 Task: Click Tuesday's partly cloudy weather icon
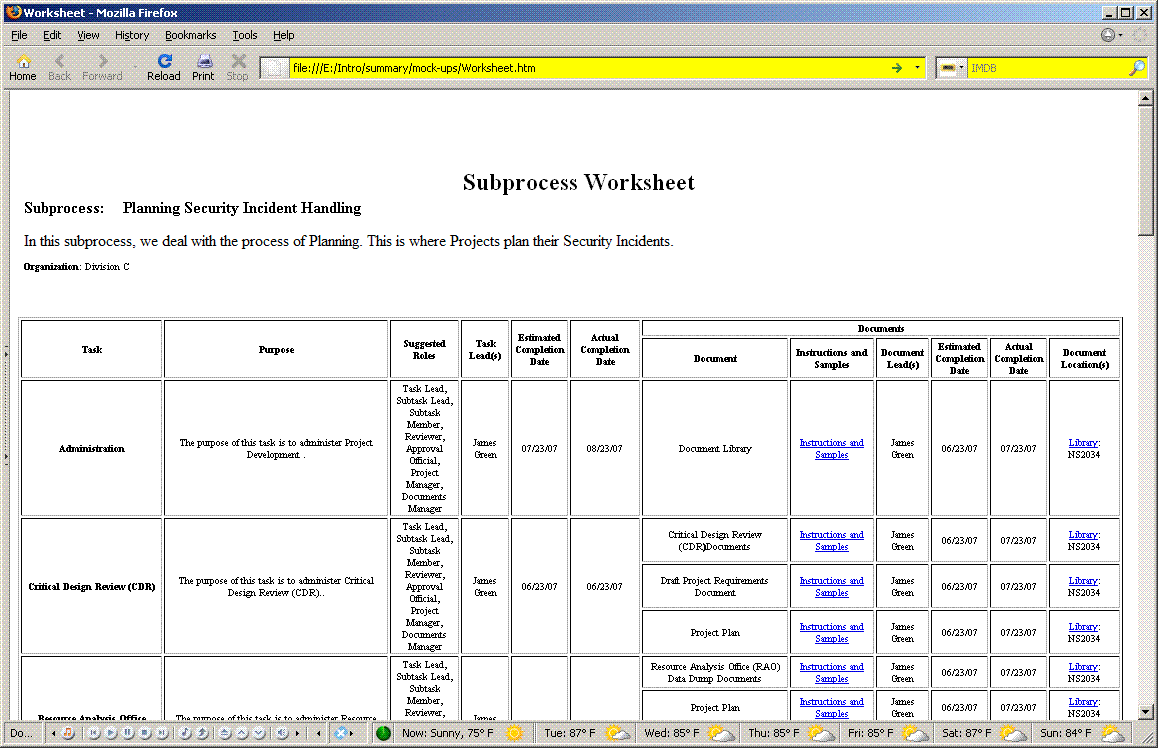click(617, 733)
